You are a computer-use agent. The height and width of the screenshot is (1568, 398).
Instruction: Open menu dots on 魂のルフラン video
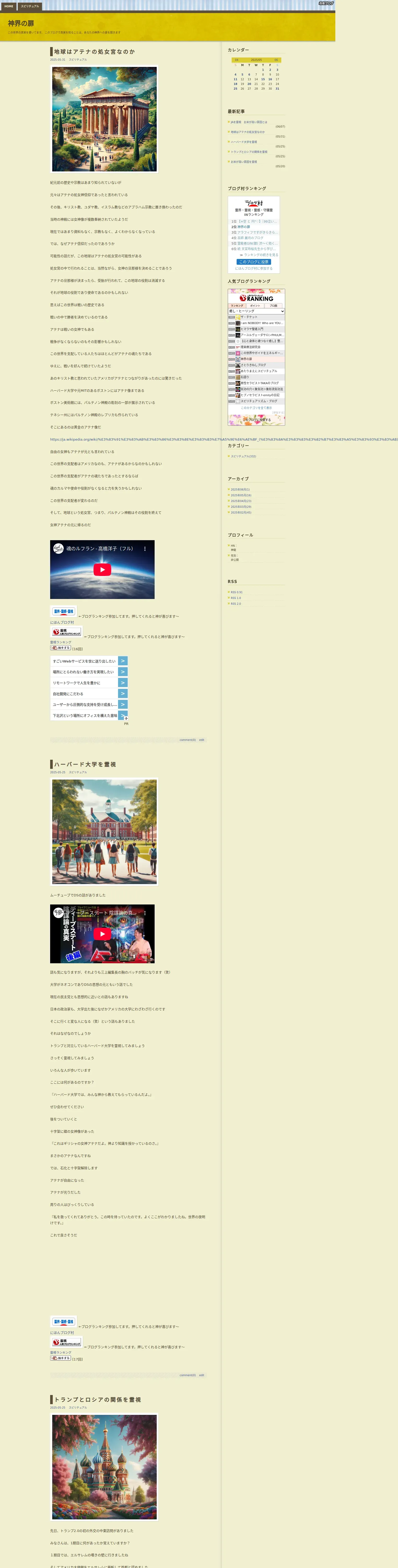click(x=145, y=549)
